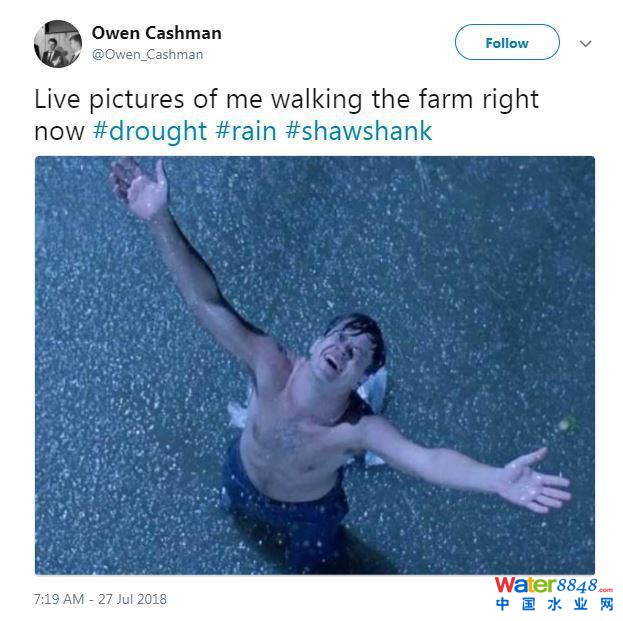
Task: Open the @Owen_Cashman handle link
Action: [x=147, y=54]
